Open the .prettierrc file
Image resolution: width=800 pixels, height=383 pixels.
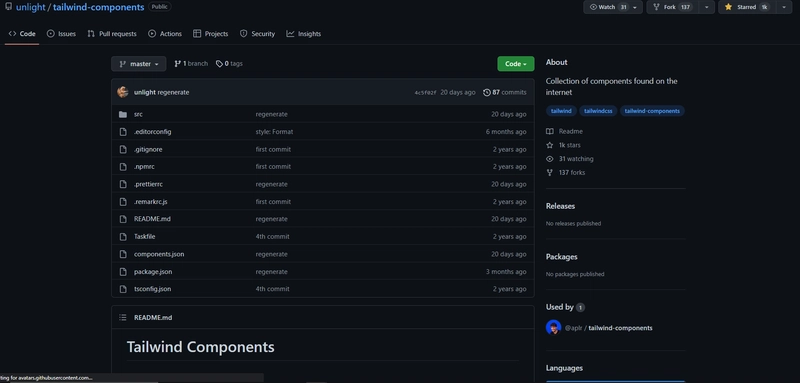[x=148, y=184]
